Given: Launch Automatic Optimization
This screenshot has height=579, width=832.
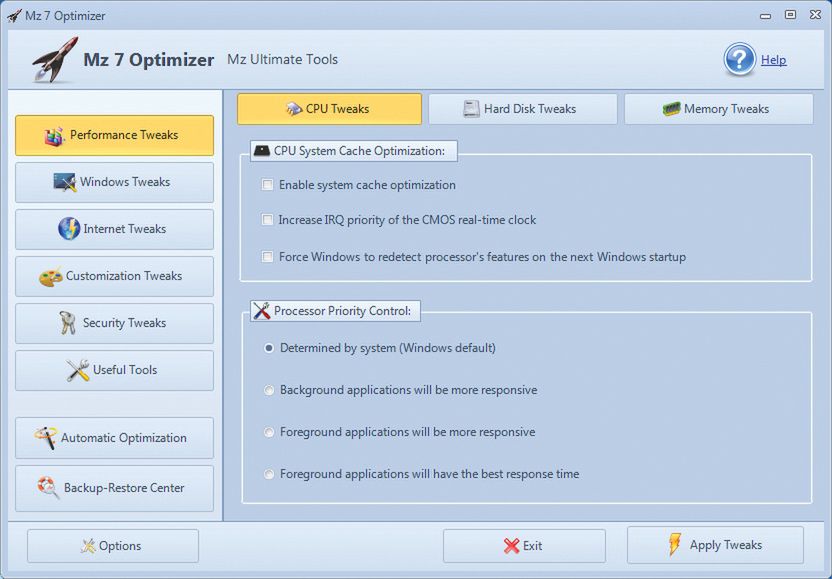Looking at the screenshot, I should [115, 438].
